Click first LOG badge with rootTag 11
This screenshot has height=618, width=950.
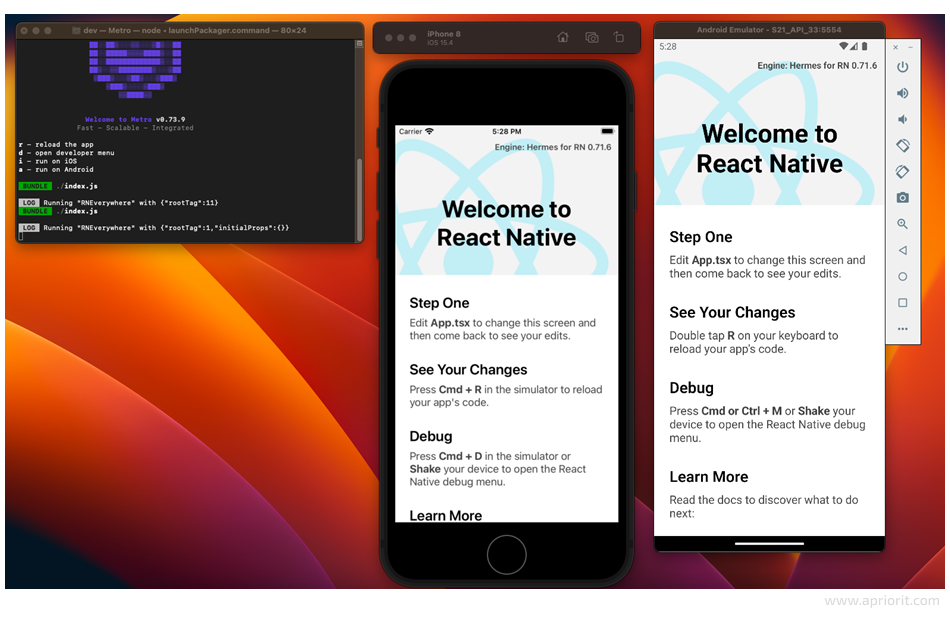(x=29, y=203)
